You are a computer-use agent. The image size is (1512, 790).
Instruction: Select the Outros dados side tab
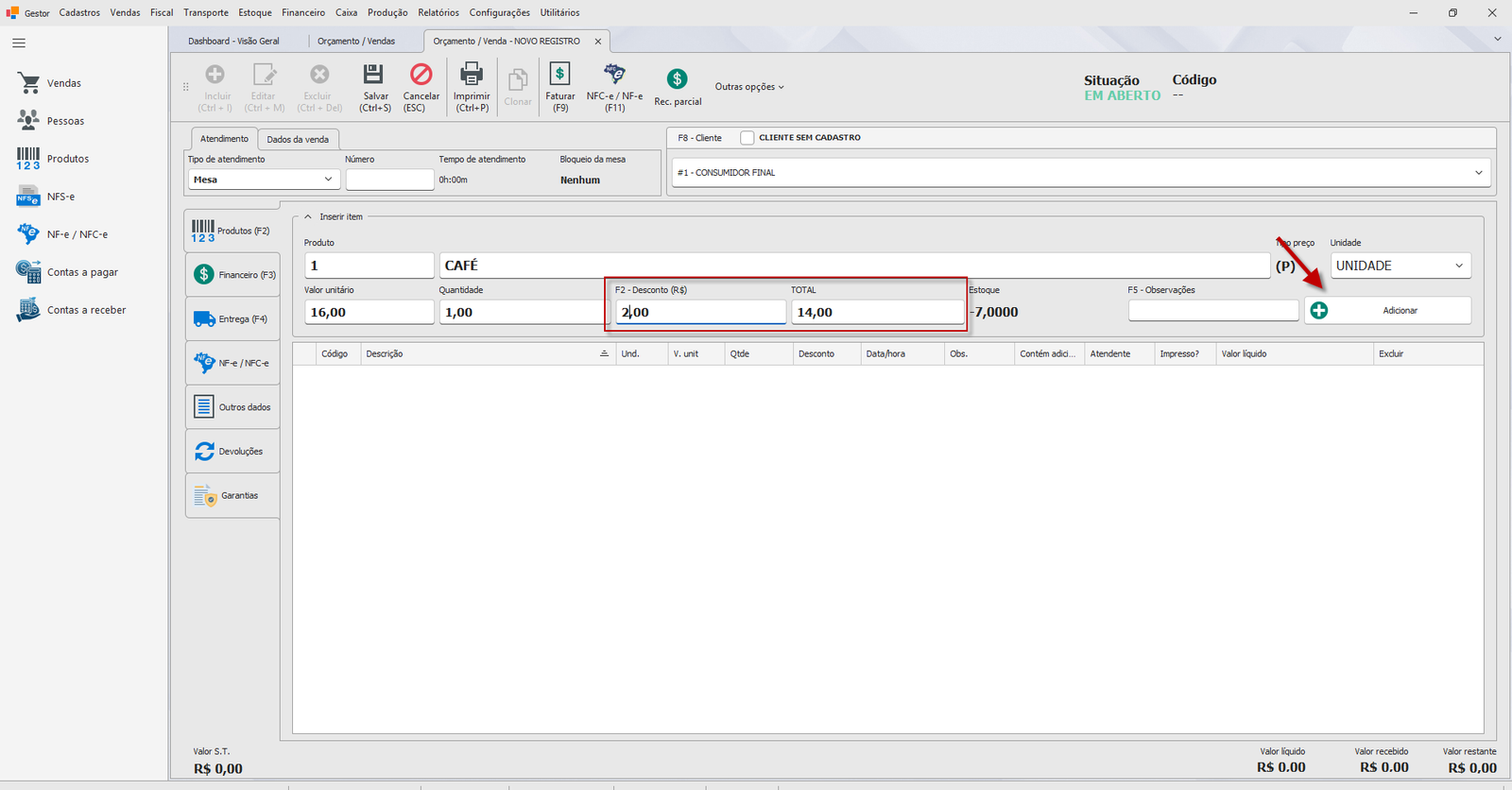pyautogui.click(x=232, y=406)
